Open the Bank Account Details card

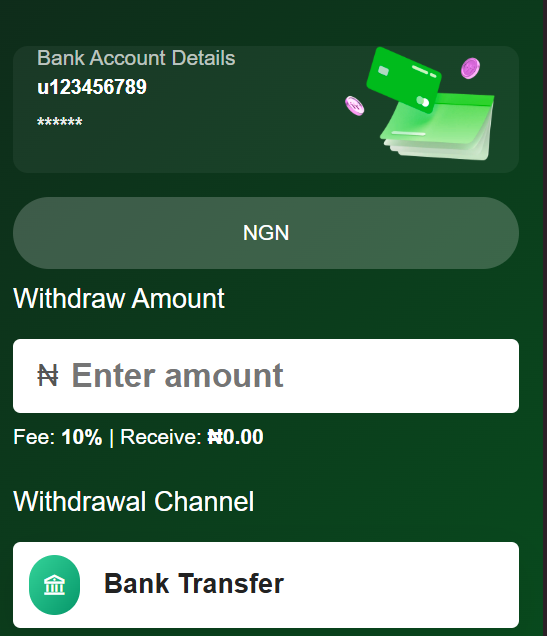pyautogui.click(x=266, y=110)
